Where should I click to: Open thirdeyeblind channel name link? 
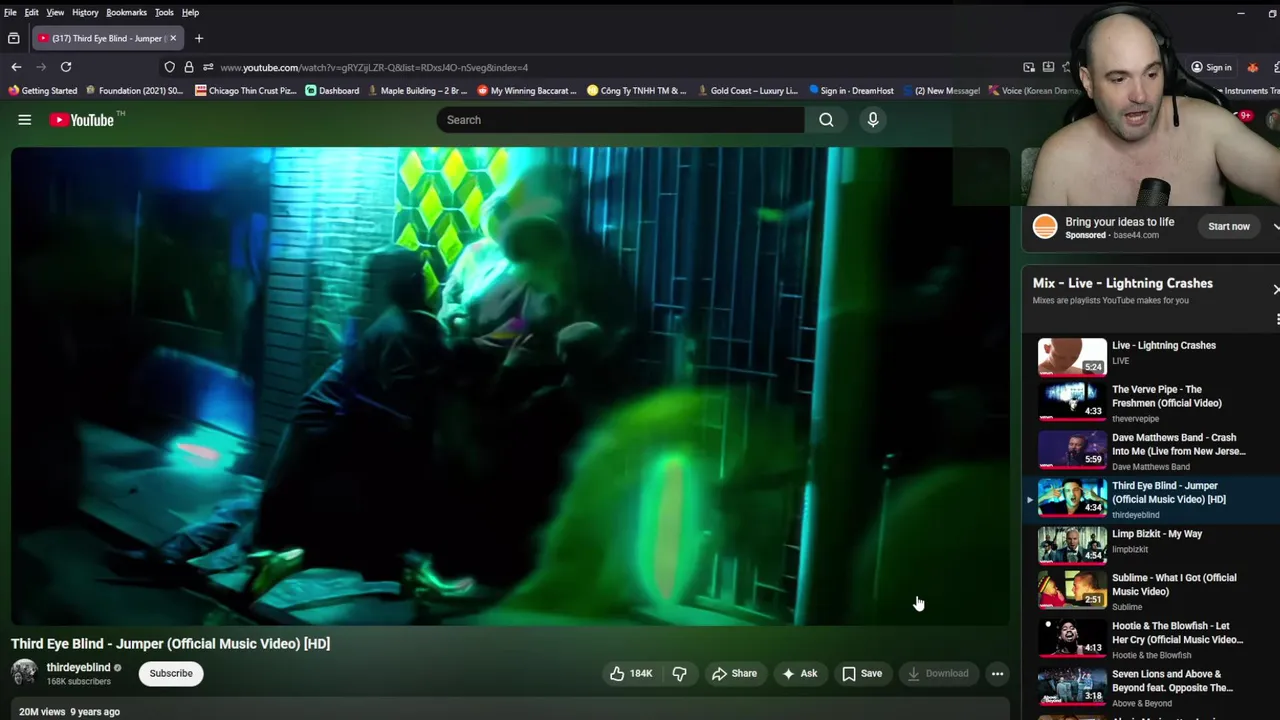coord(78,667)
